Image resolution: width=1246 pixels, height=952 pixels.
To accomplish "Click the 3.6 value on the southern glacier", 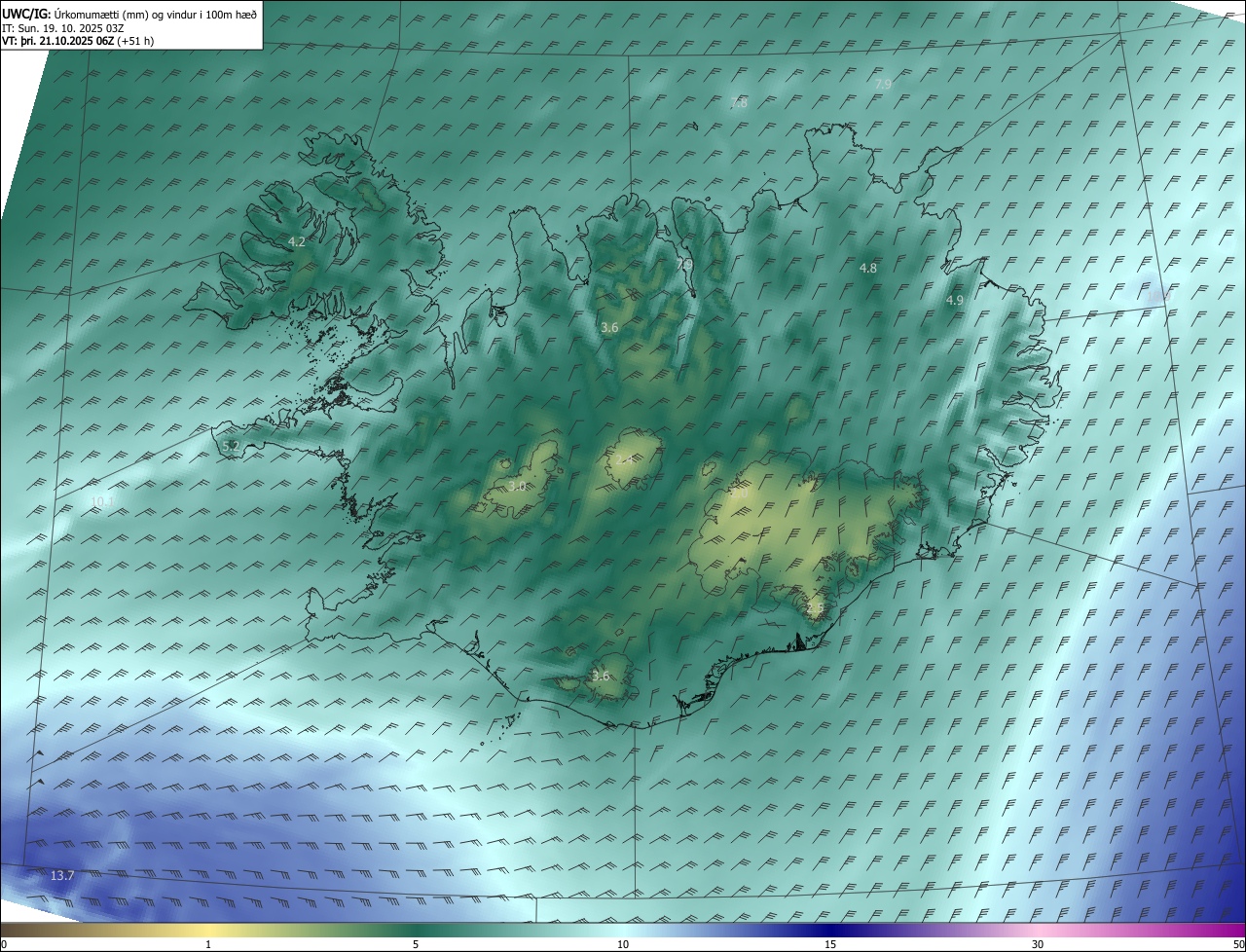I will [601, 676].
